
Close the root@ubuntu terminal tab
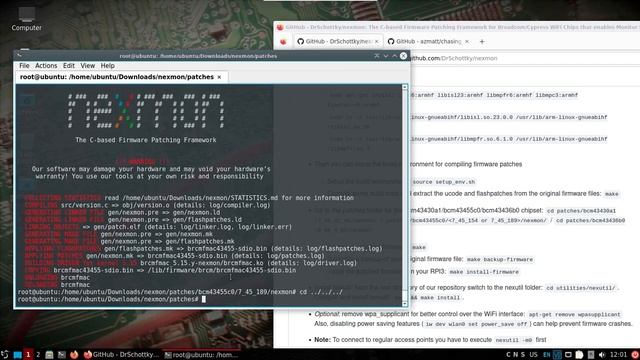(219, 77)
